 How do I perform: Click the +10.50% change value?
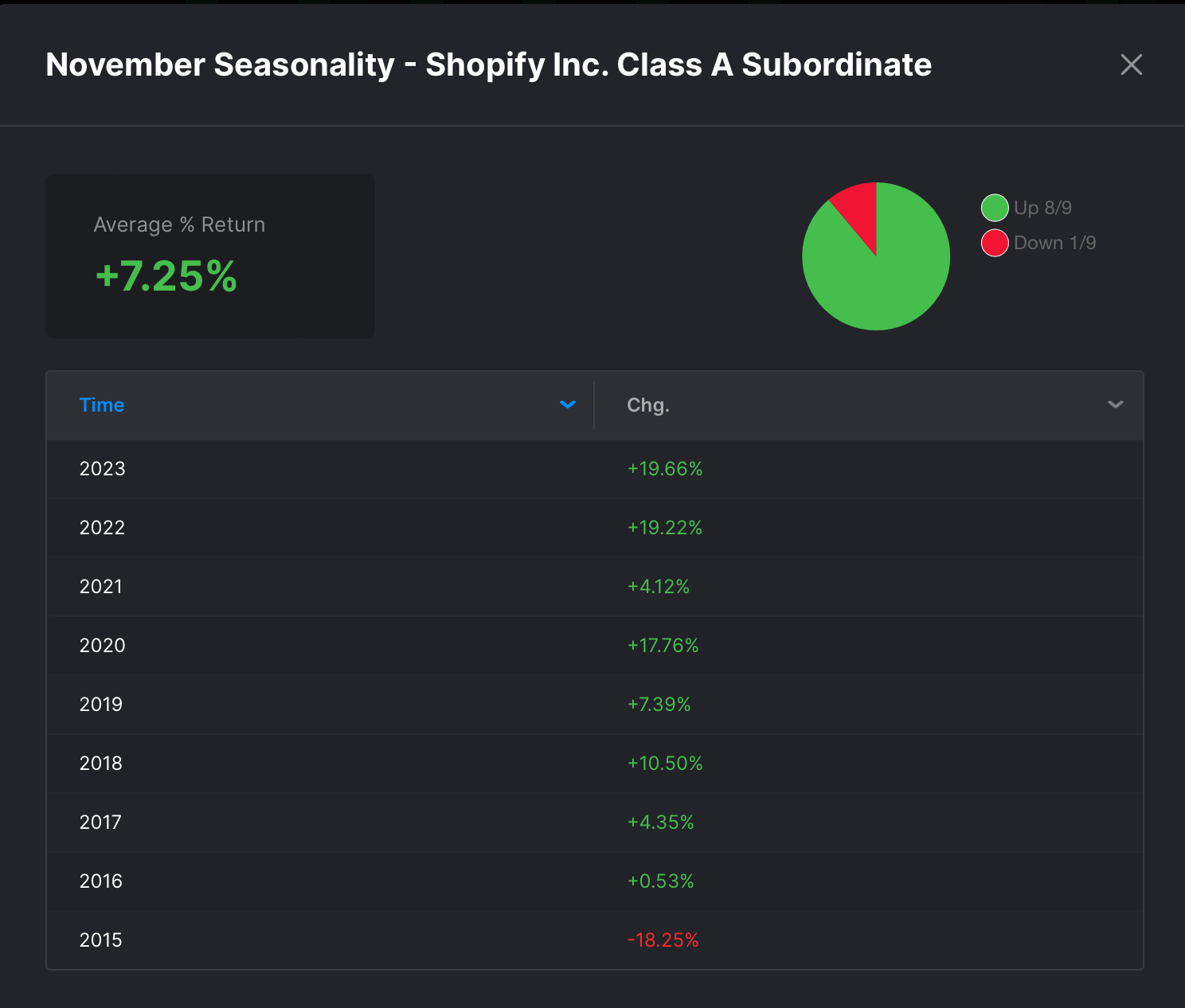pos(665,764)
